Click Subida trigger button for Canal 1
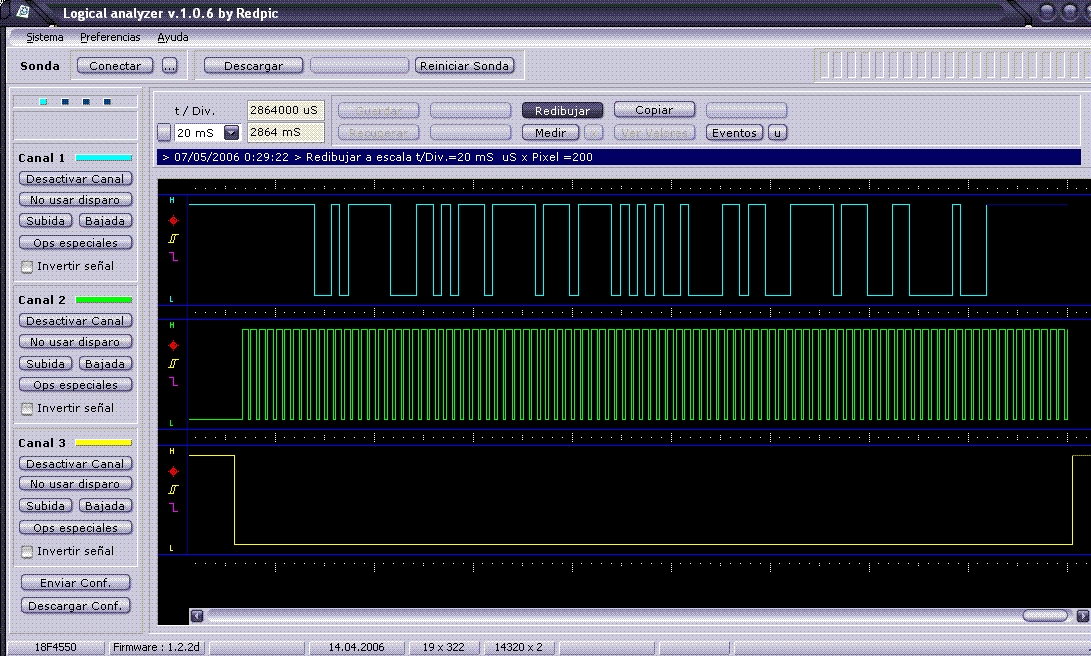1091x656 pixels. pos(45,221)
